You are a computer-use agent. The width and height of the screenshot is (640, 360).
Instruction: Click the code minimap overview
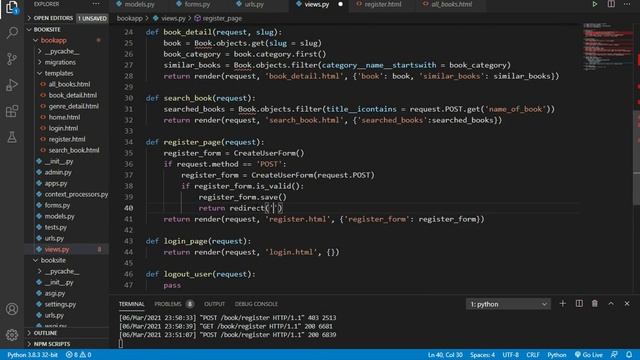607,47
